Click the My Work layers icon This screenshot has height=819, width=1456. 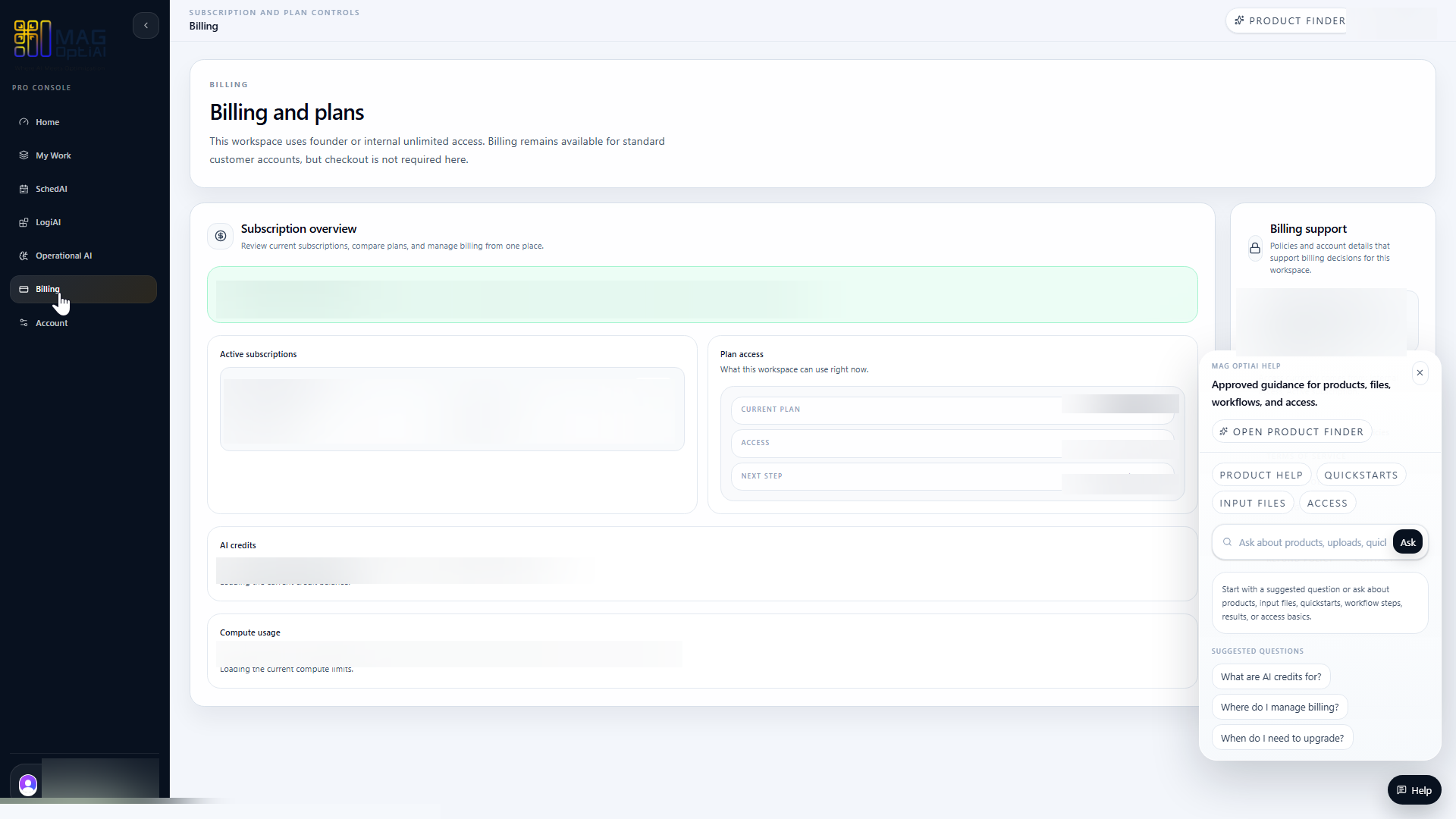(x=24, y=155)
